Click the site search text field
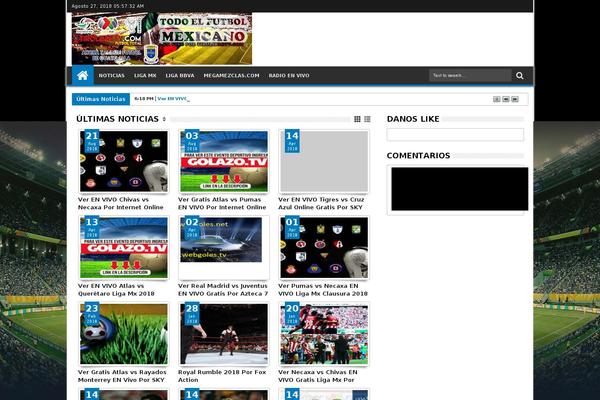 470,75
